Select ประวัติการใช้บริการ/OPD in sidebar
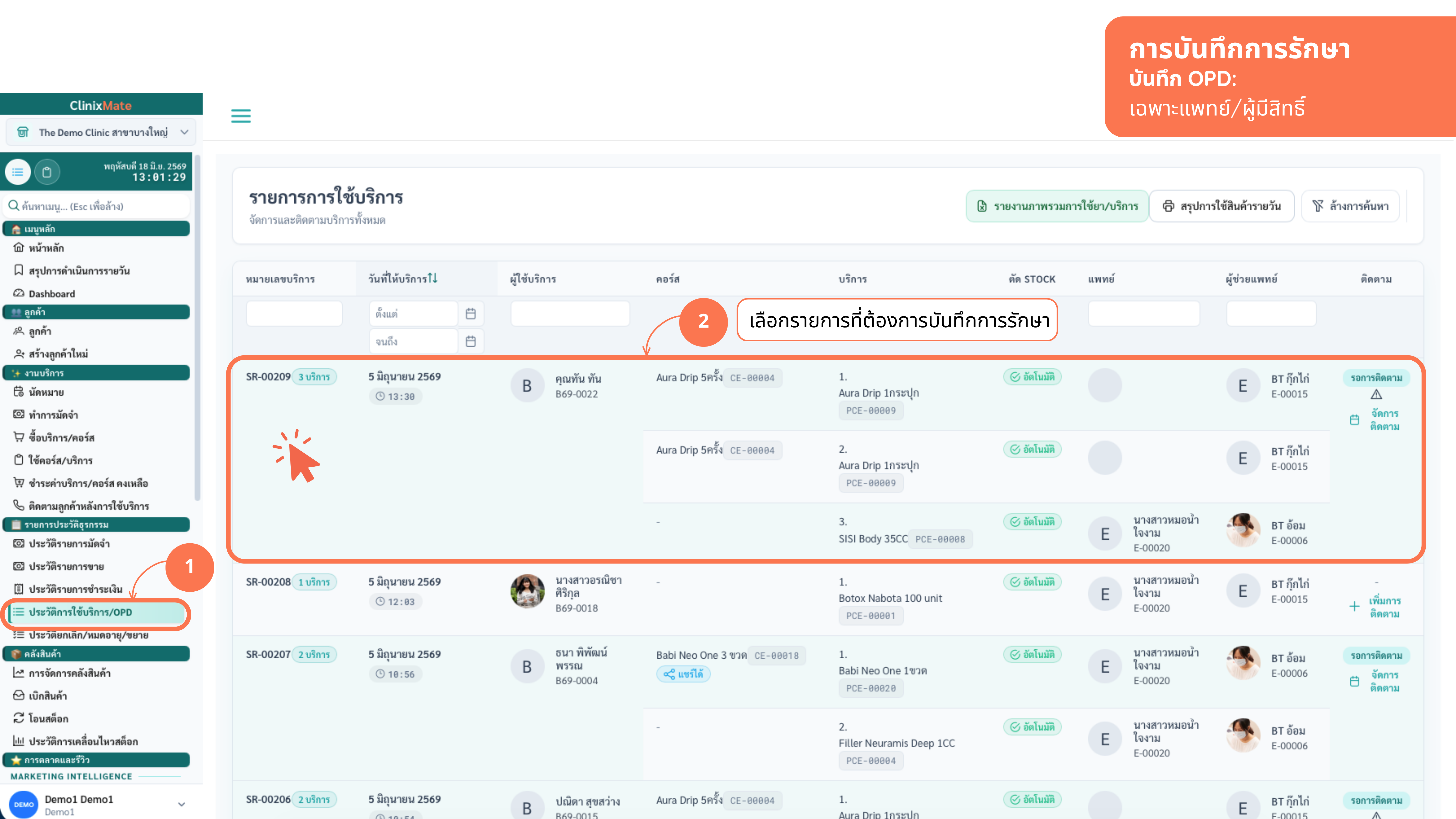This screenshot has height=819, width=1456. coord(96,612)
